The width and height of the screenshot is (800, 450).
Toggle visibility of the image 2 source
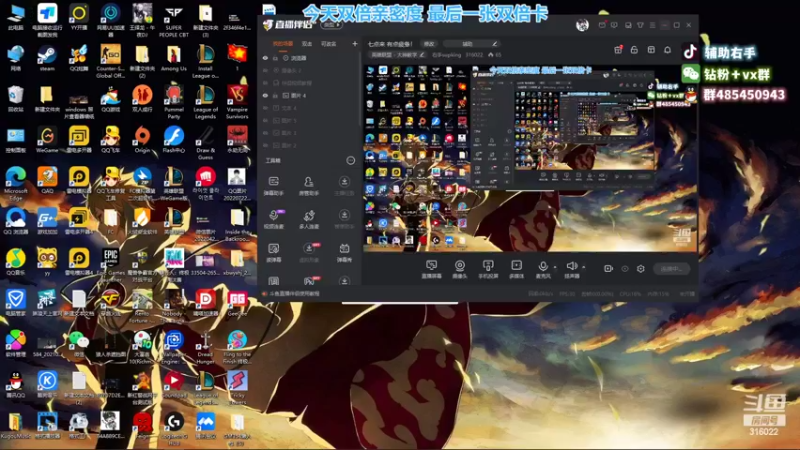265,145
